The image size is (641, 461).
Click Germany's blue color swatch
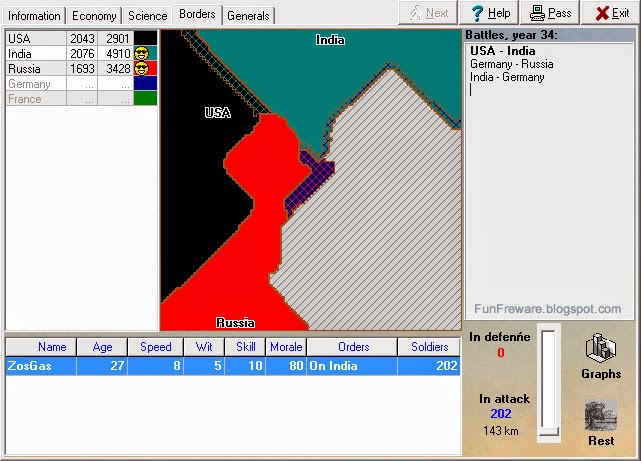(x=146, y=83)
